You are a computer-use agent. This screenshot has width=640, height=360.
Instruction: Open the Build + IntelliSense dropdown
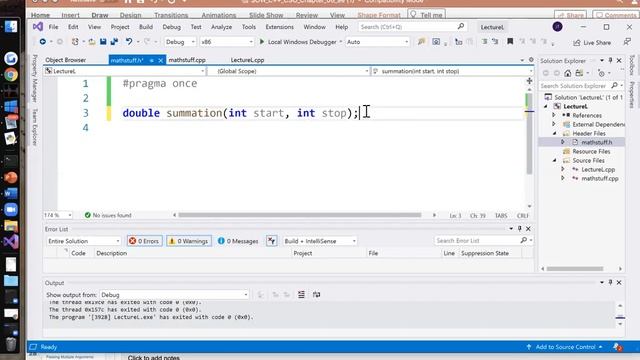pyautogui.click(x=320, y=241)
